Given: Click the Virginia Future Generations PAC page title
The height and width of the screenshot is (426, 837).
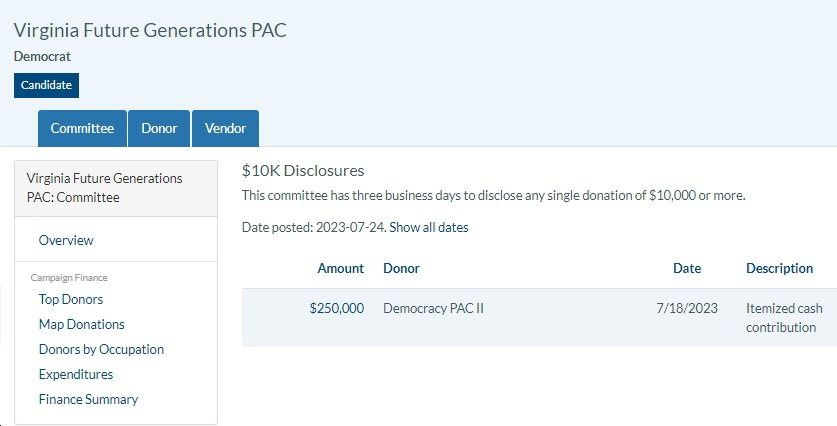Looking at the screenshot, I should click(150, 30).
